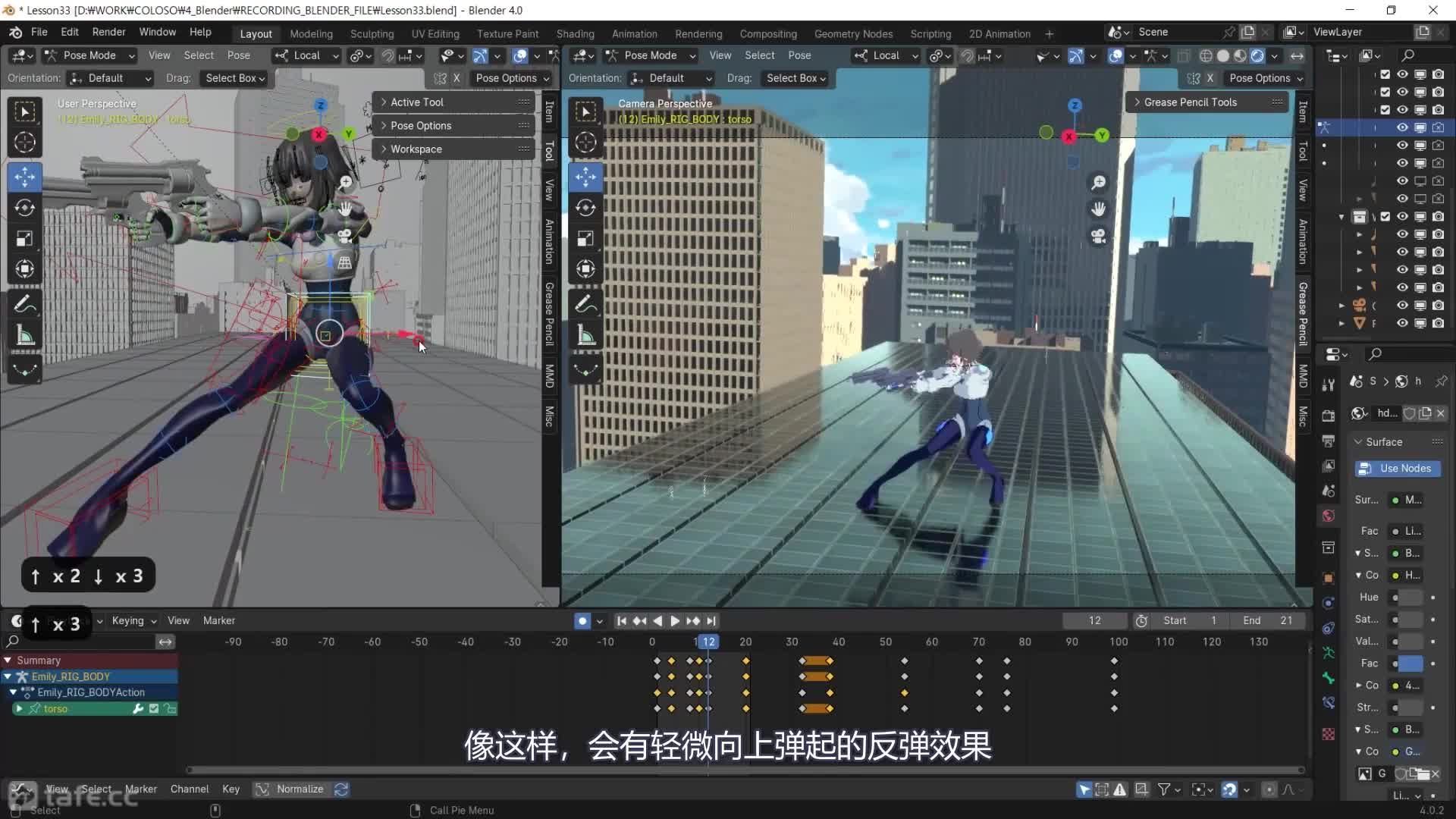
Task: Toggle camera view icon in right viewport
Action: 1098,236
